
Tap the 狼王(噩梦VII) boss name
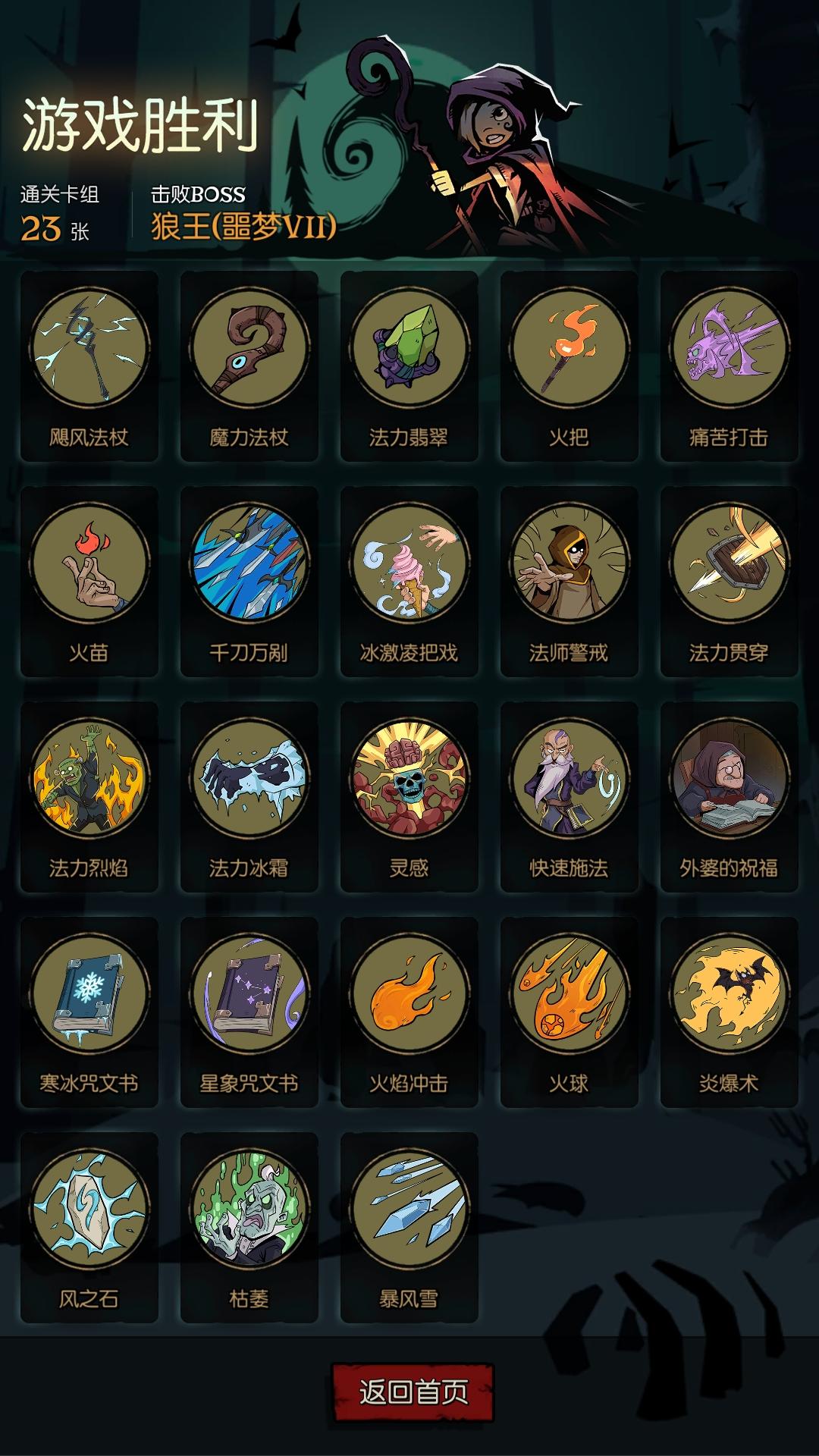[x=243, y=226]
